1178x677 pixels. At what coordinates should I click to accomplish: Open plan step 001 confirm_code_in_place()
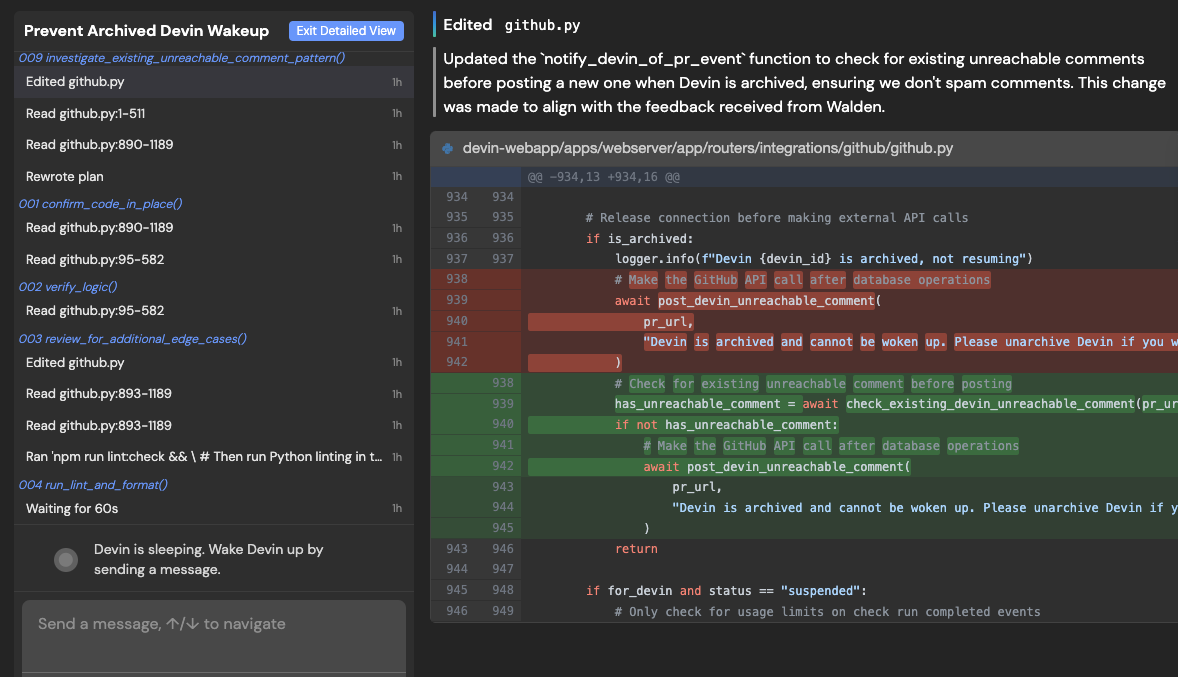tap(101, 204)
